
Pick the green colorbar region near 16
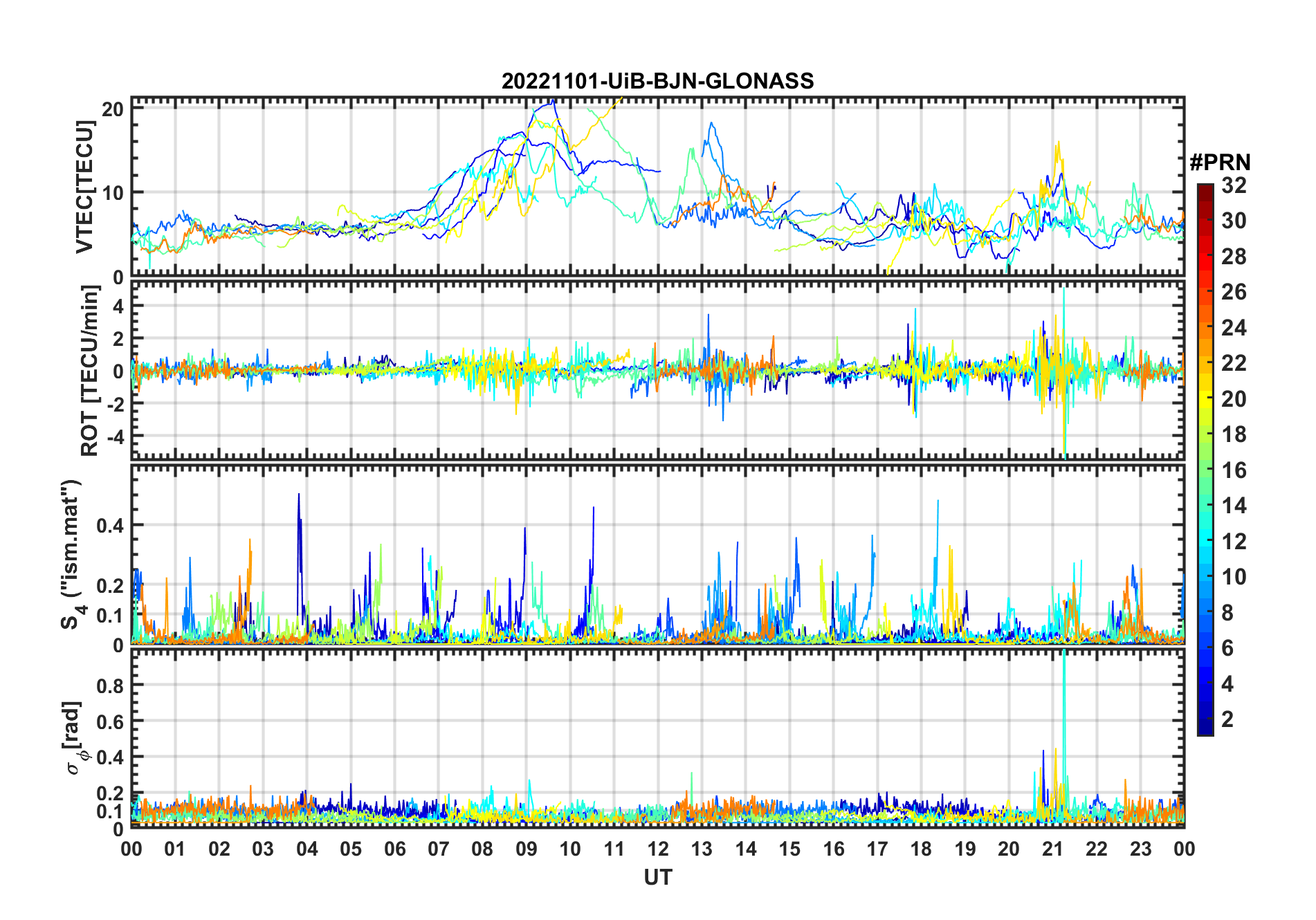[x=1205, y=470]
